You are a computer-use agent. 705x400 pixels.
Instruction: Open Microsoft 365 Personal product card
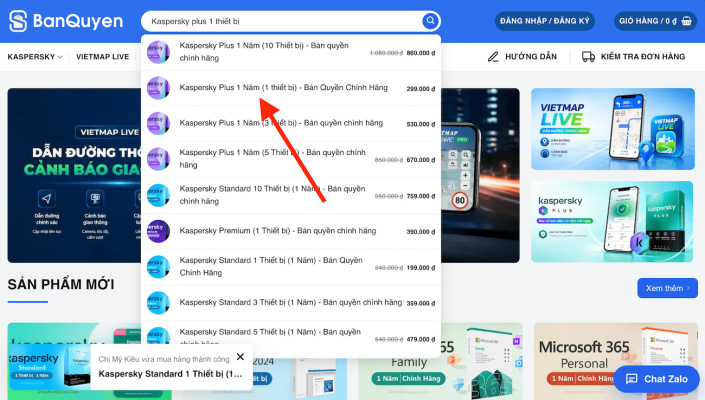click(x=616, y=361)
